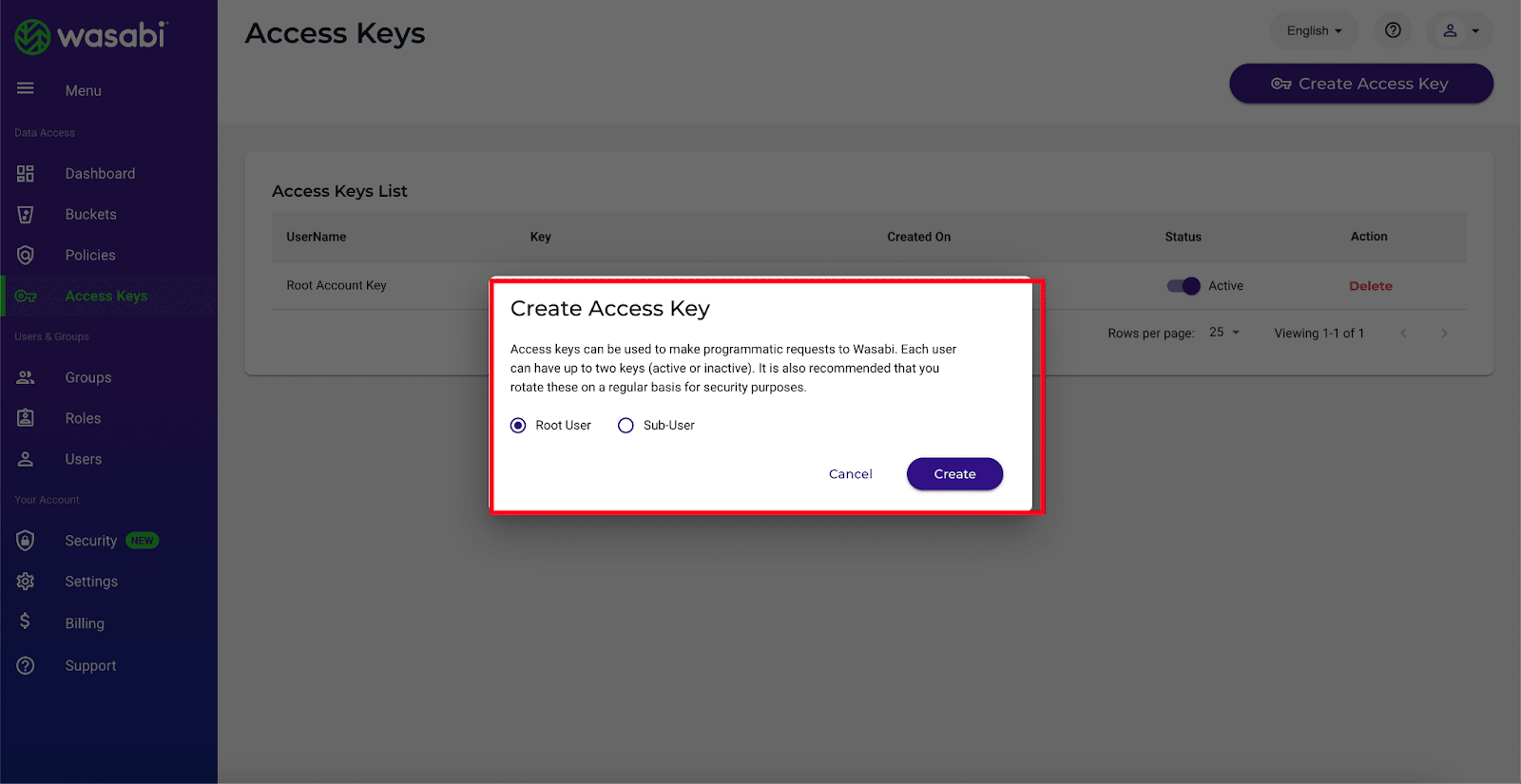The width and height of the screenshot is (1521, 784).
Task: Open the English language dropdown
Action: coord(1314,30)
